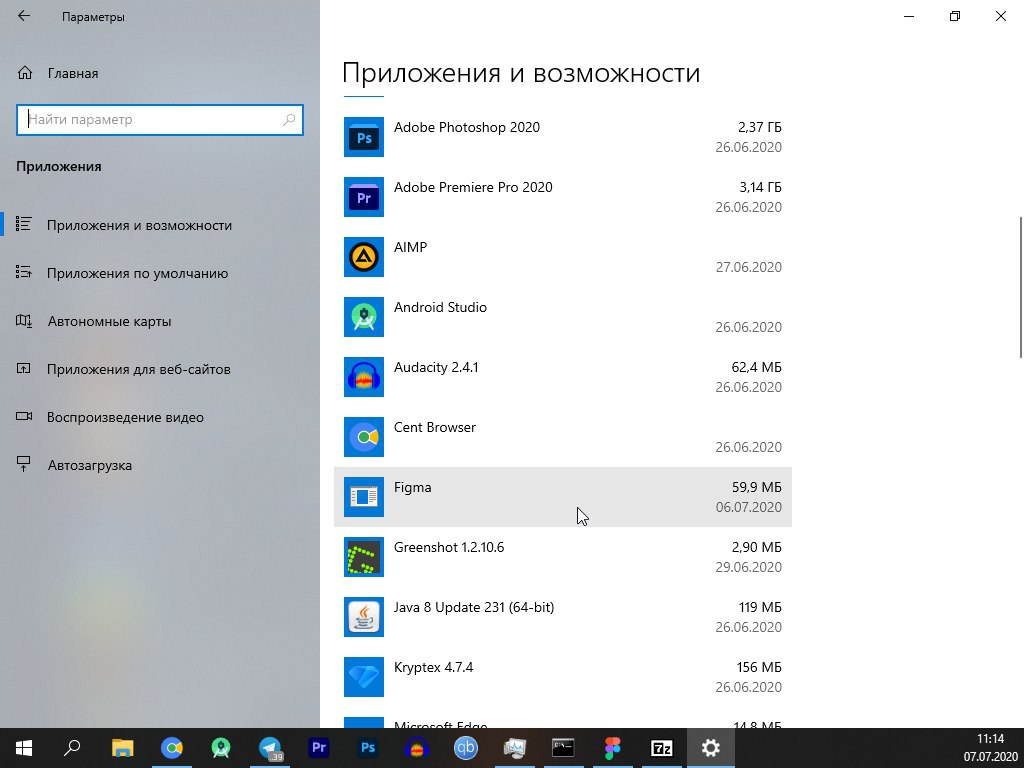The width and height of the screenshot is (1024, 768).
Task: Select the Greenshot 1.2.10.6 entry name
Action: 449,547
